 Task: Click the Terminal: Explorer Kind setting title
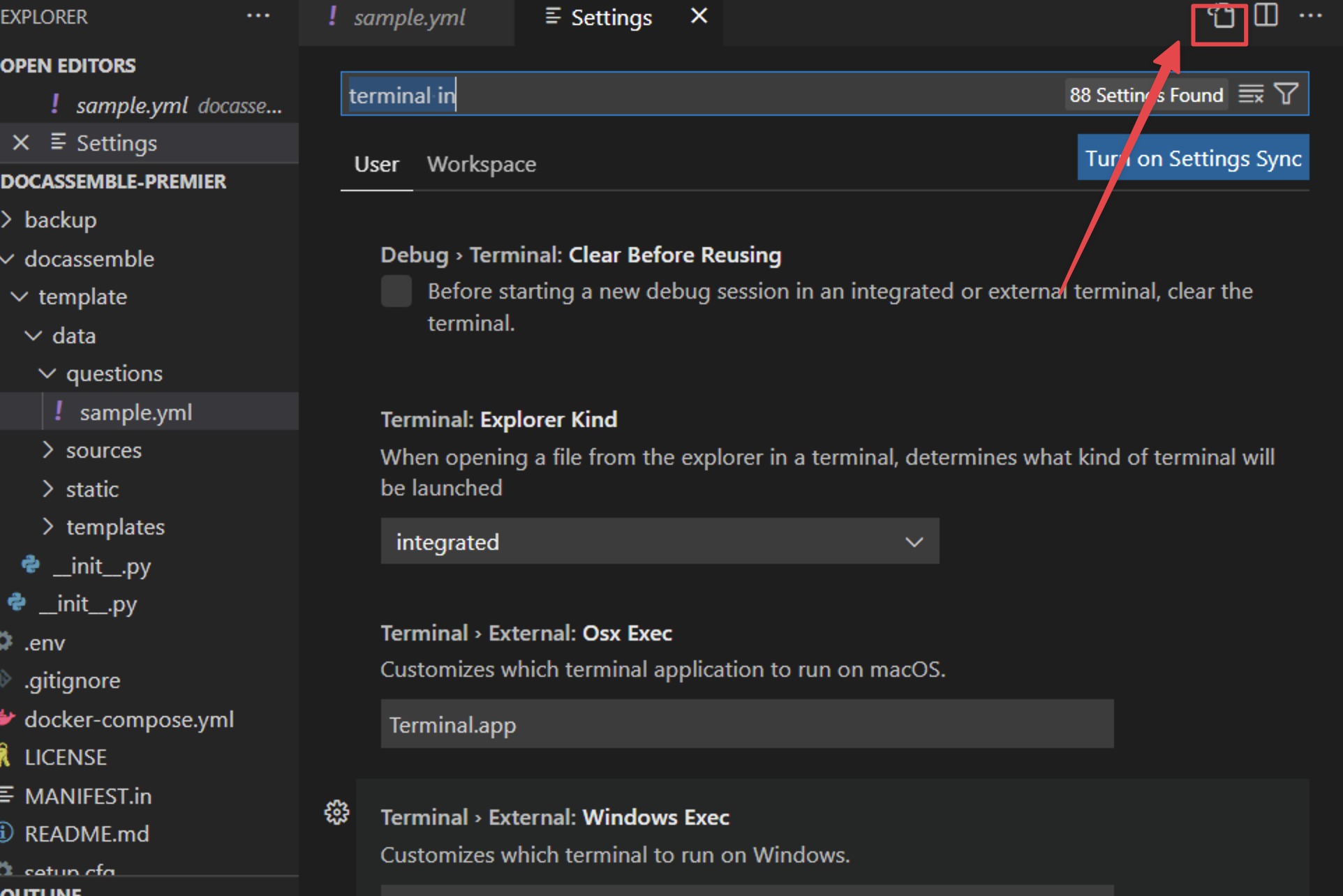499,419
